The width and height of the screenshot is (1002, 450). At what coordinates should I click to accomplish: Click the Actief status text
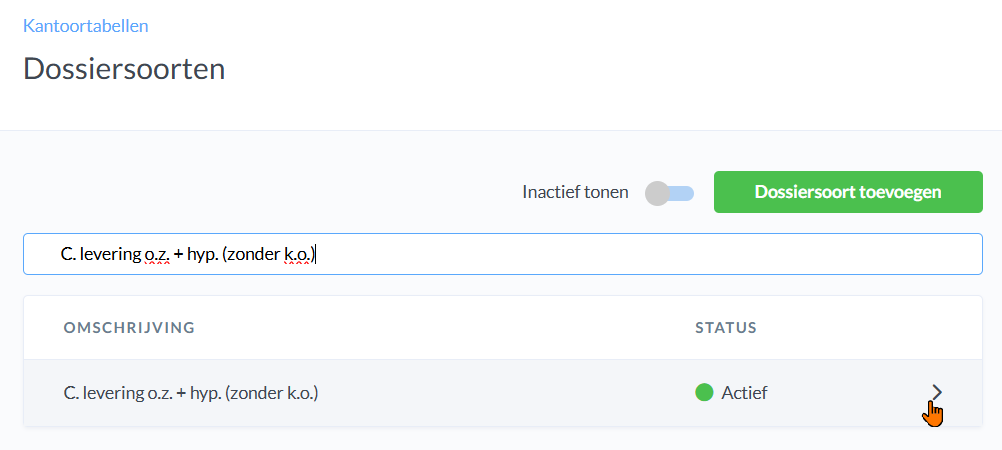click(744, 393)
